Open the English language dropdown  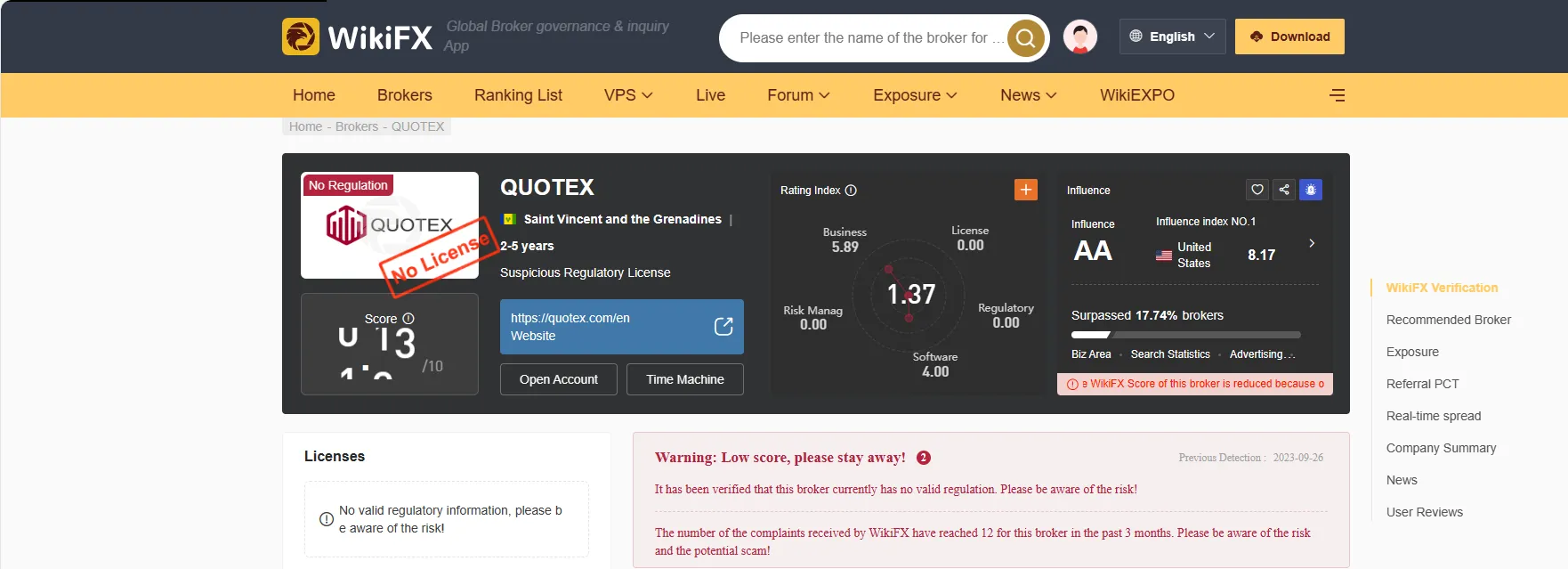1173,37
